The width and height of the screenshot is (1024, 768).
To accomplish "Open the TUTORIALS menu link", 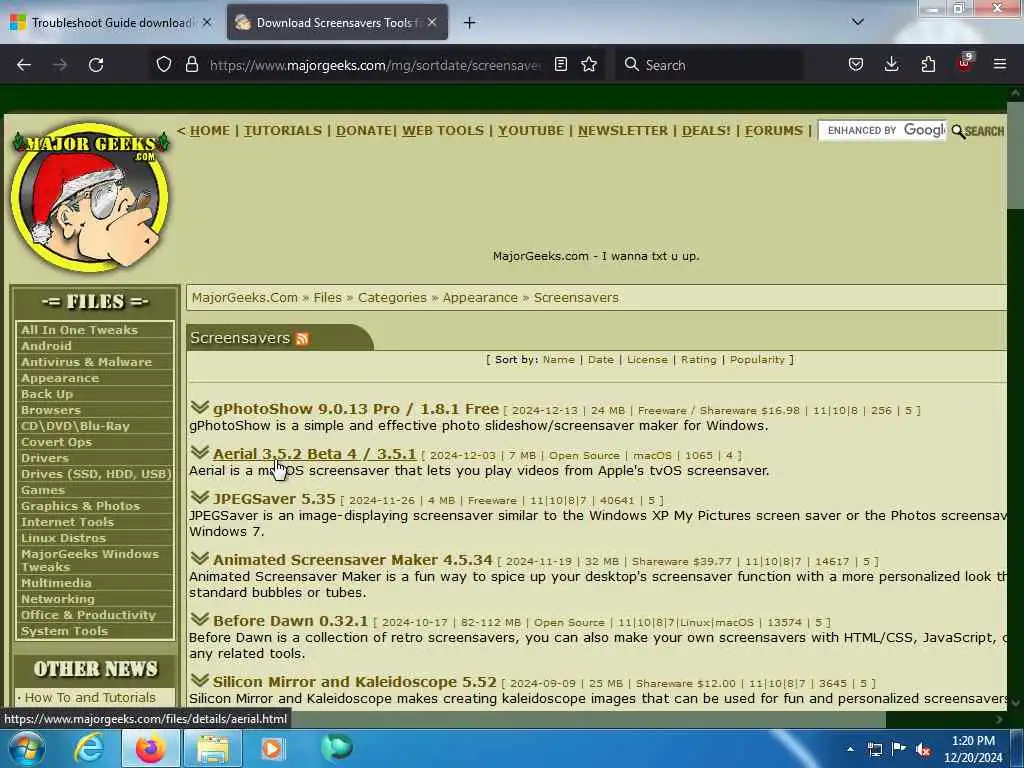I will pos(283,131).
